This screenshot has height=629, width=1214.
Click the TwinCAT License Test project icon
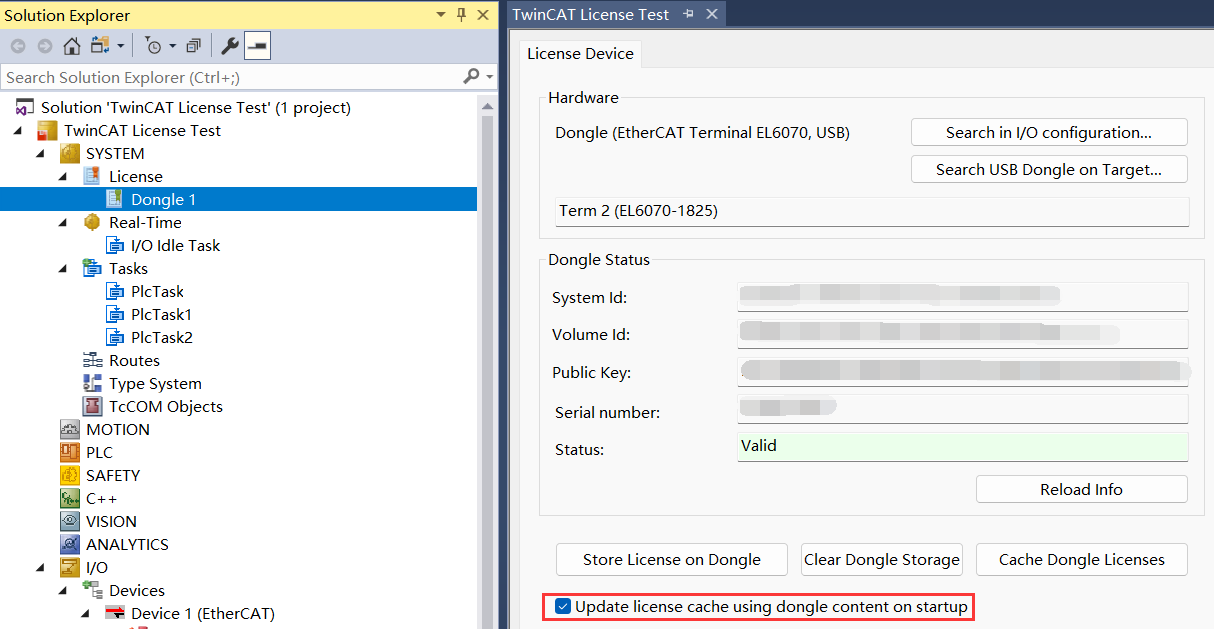tap(47, 130)
